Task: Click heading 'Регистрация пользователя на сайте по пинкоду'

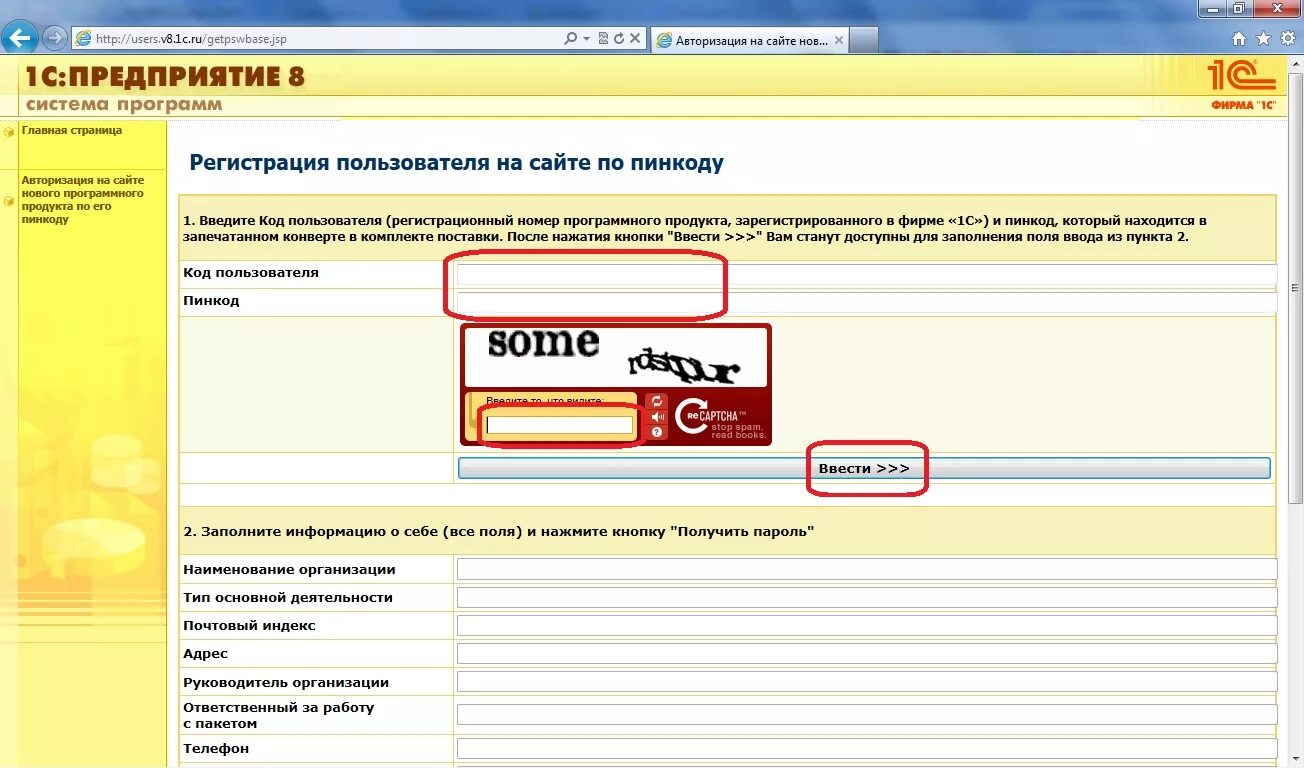Action: (x=456, y=163)
